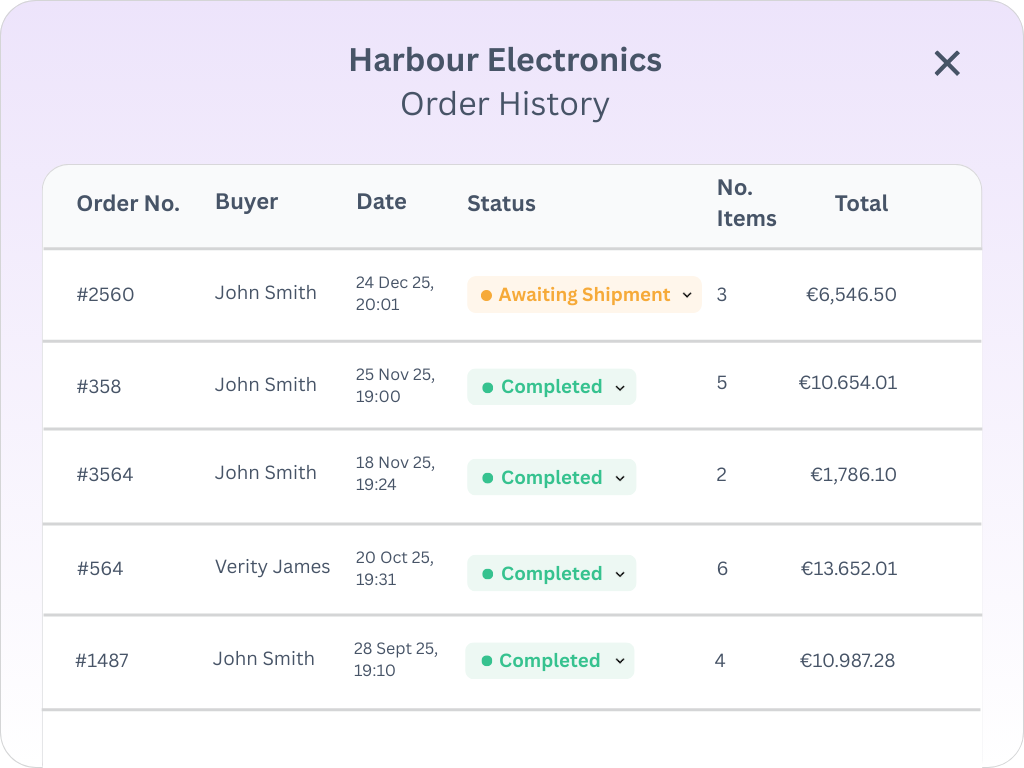Viewport: 1024px width, 768px height.
Task: Open order number #2560
Action: coord(105,295)
